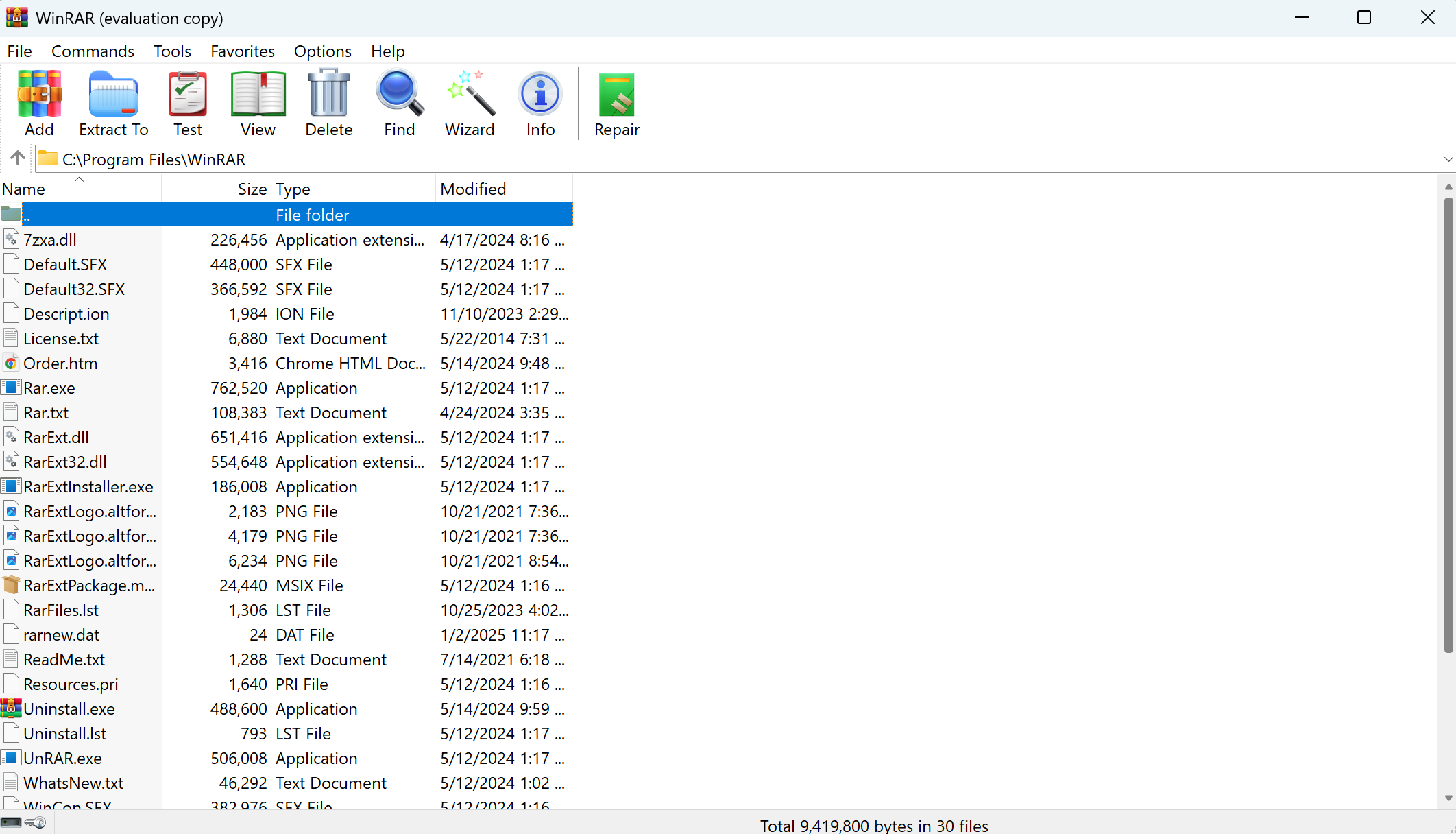
Task: Select the Default32.SFX file
Action: click(x=74, y=289)
